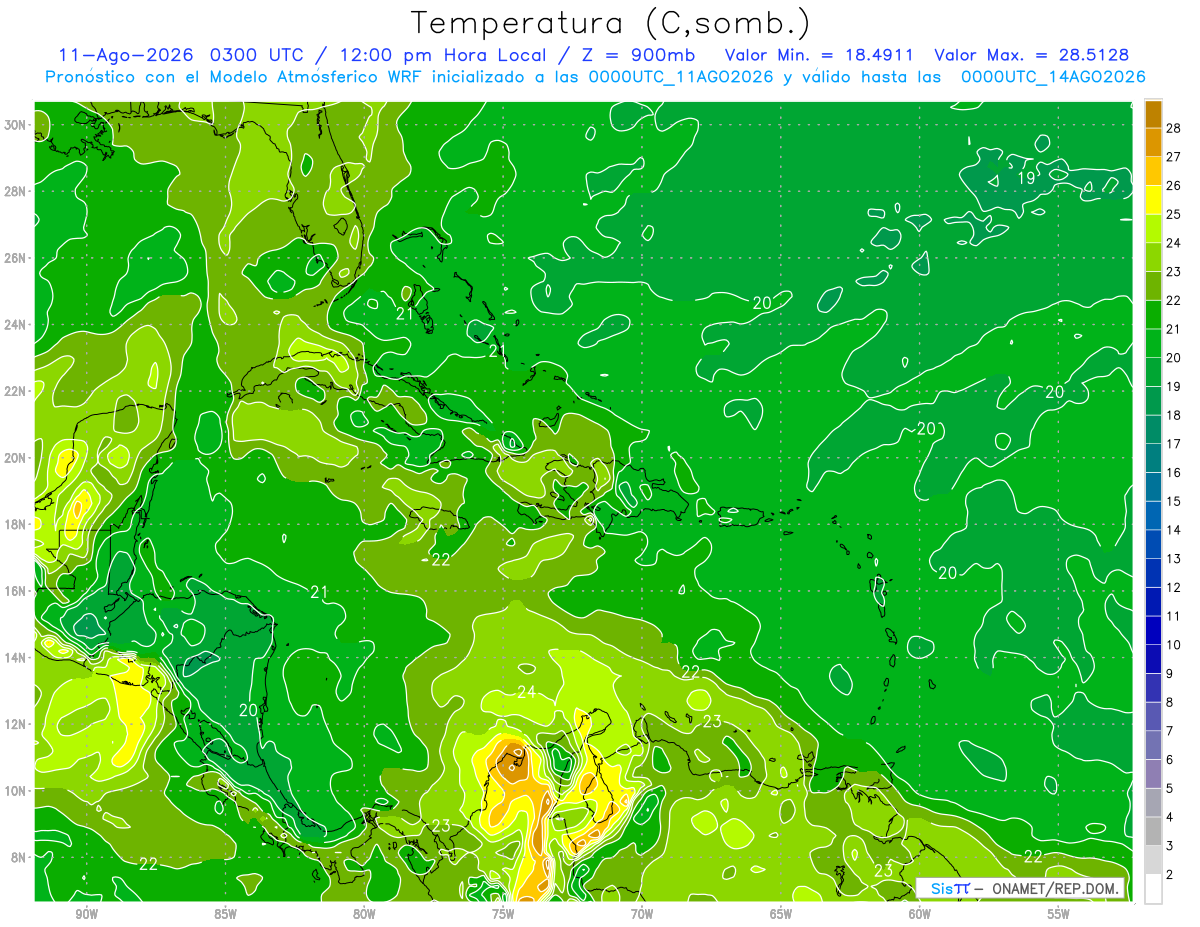
Task: Select the initialization stamp "0000UTC_11AGO2026"
Action: point(681,77)
